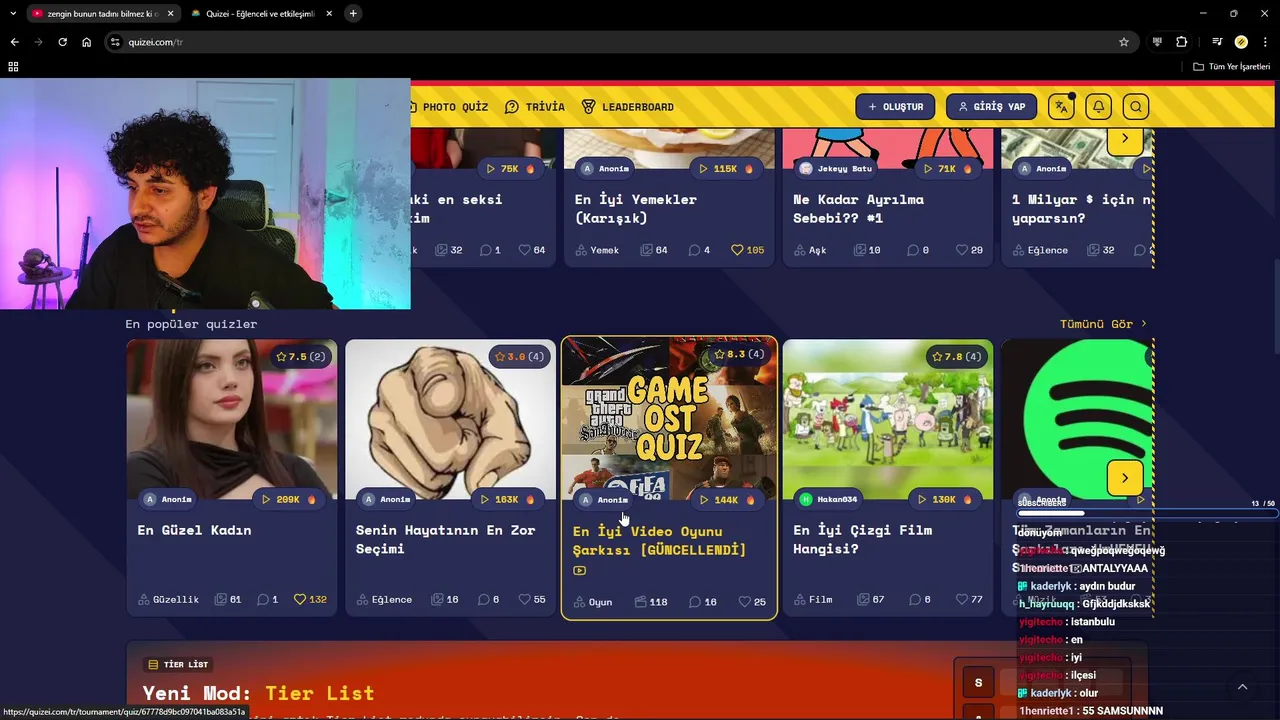The width and height of the screenshot is (1280, 720).
Task: Click the browser back arrow
Action: coord(14,42)
